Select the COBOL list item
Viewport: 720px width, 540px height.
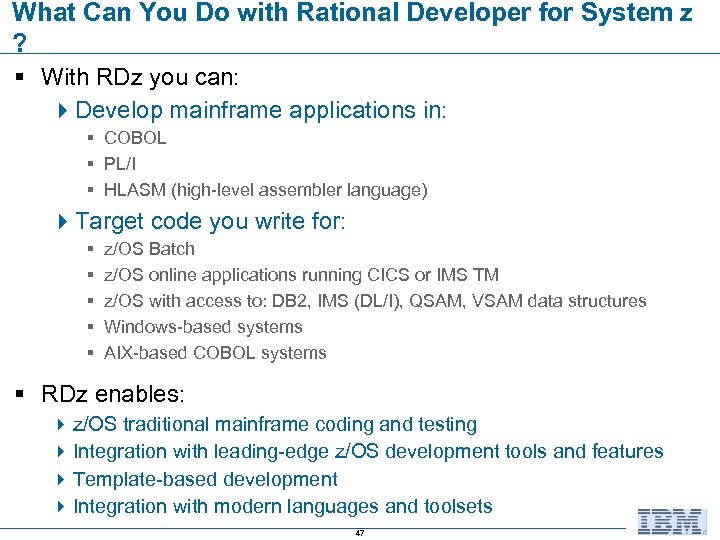tap(135, 138)
